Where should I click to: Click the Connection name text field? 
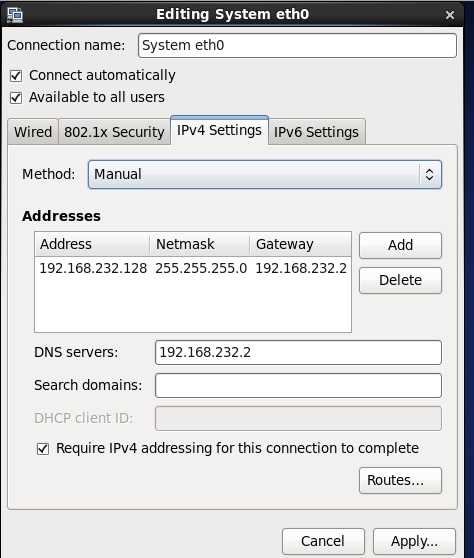pos(297,46)
